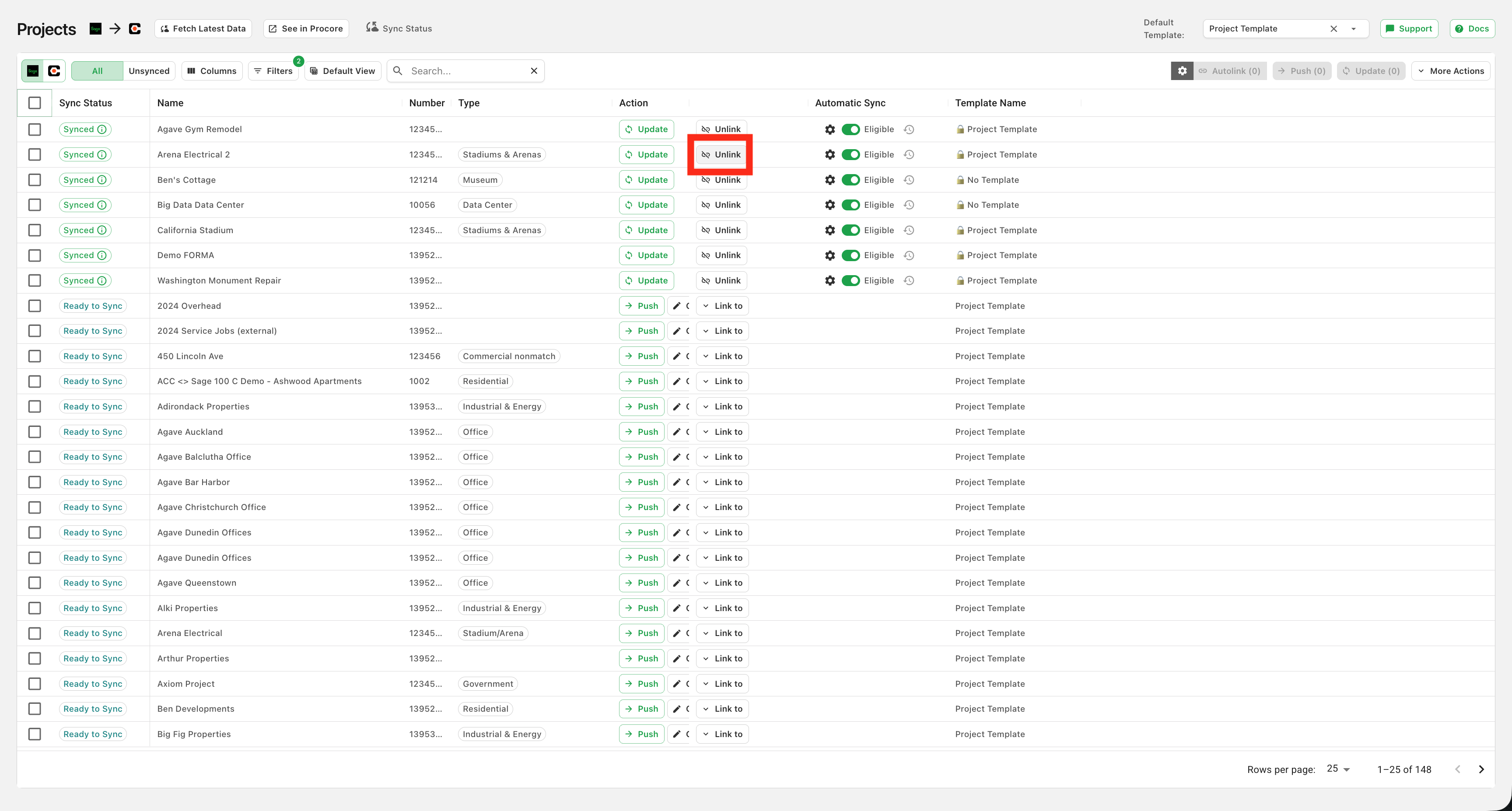Go to next page arrow
1512x811 pixels.
tap(1481, 769)
